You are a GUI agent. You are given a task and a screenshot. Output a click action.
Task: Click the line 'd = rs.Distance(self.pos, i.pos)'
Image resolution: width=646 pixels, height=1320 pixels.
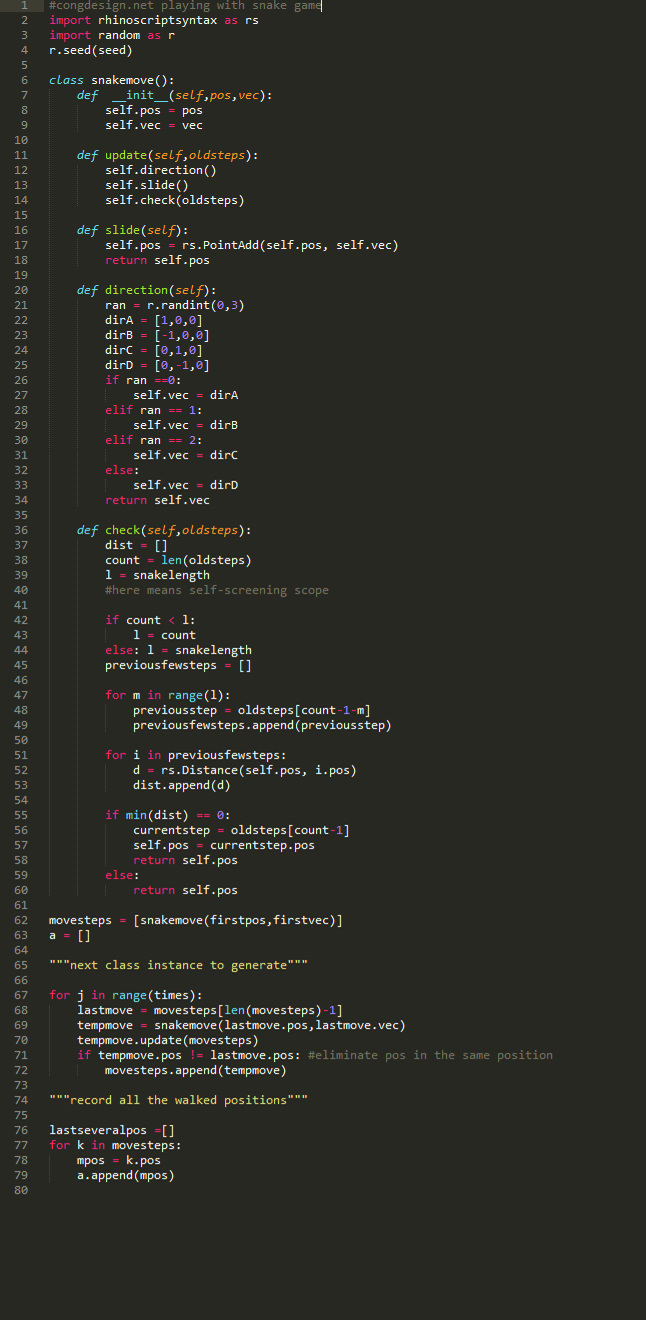click(x=245, y=770)
